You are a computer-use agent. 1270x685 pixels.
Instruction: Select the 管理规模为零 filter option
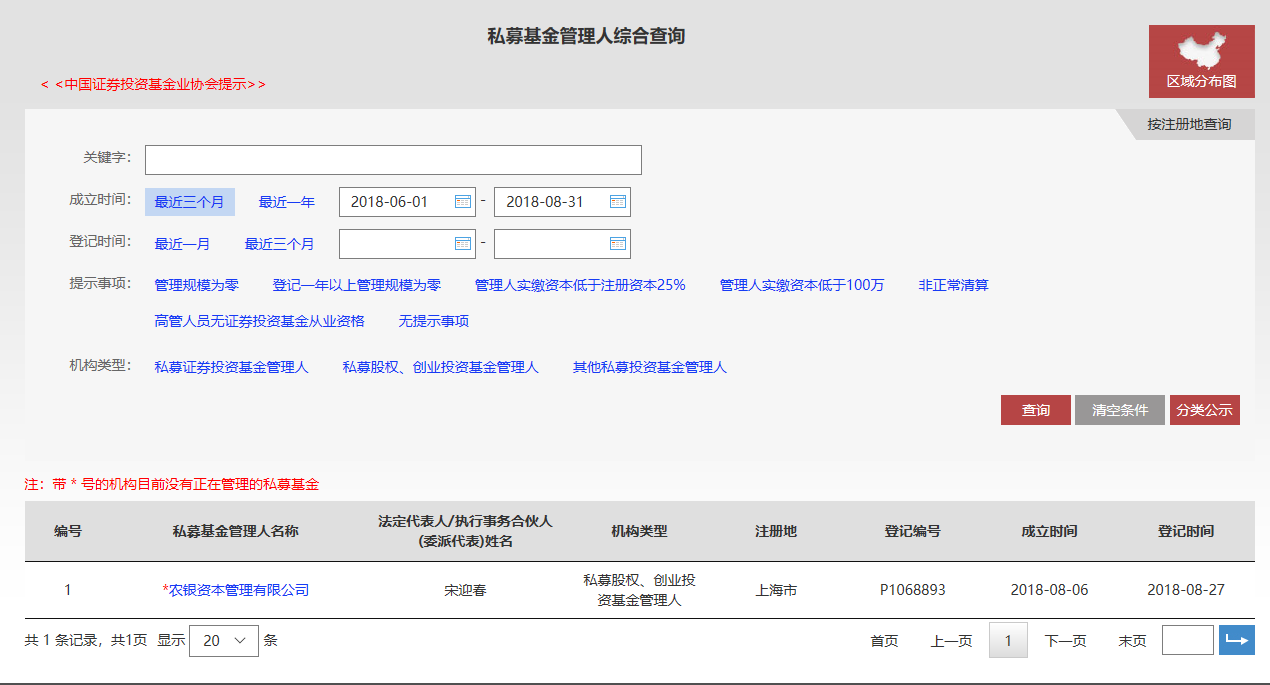196,285
